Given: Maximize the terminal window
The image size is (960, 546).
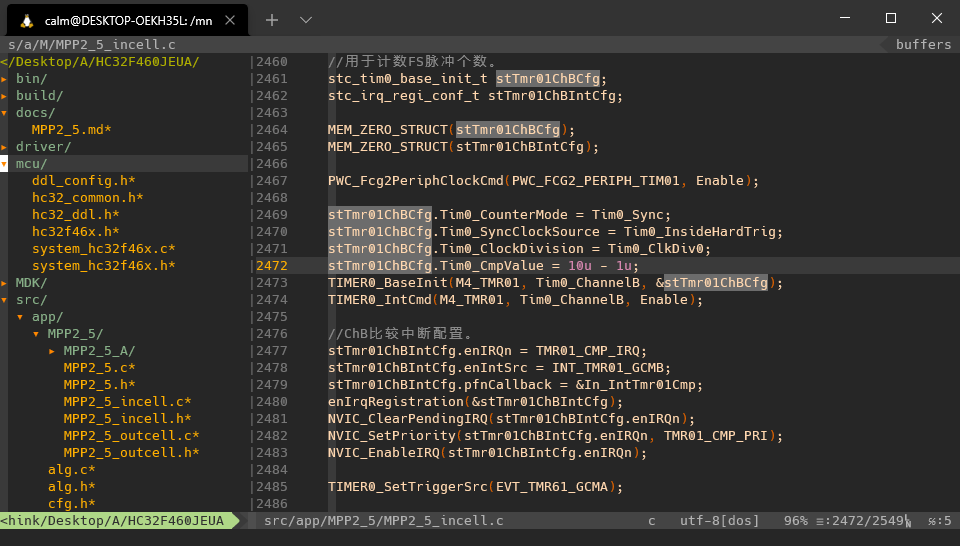Looking at the screenshot, I should 891,18.
